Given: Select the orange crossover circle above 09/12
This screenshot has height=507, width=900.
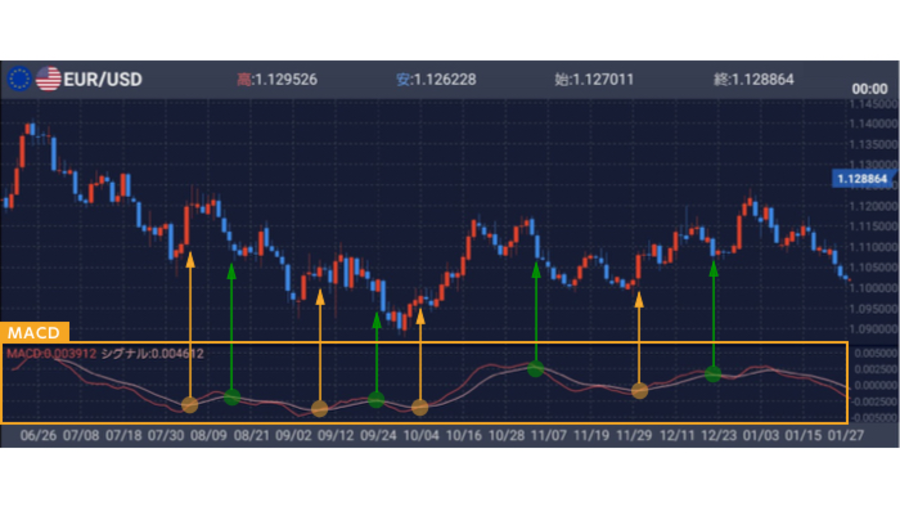Looking at the screenshot, I should click(x=319, y=408).
